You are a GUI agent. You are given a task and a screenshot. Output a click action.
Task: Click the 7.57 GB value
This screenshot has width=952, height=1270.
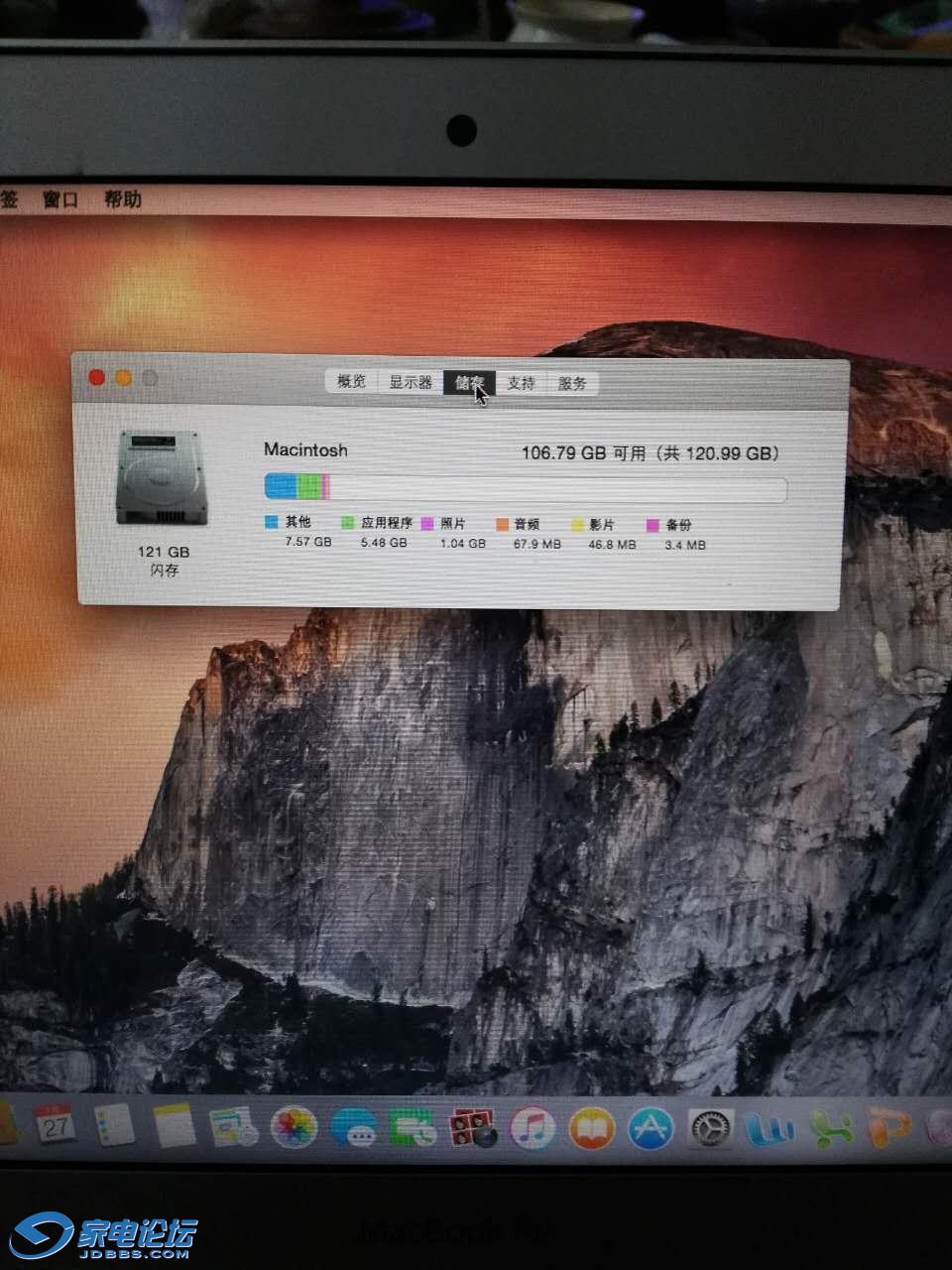click(308, 542)
